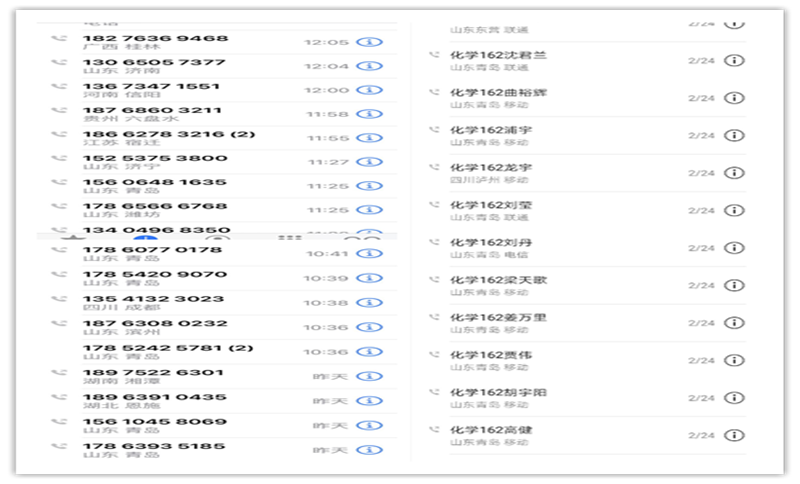This screenshot has height=484, width=800.
Task: Tap info icon next to 化学162高健
Action: click(x=734, y=436)
